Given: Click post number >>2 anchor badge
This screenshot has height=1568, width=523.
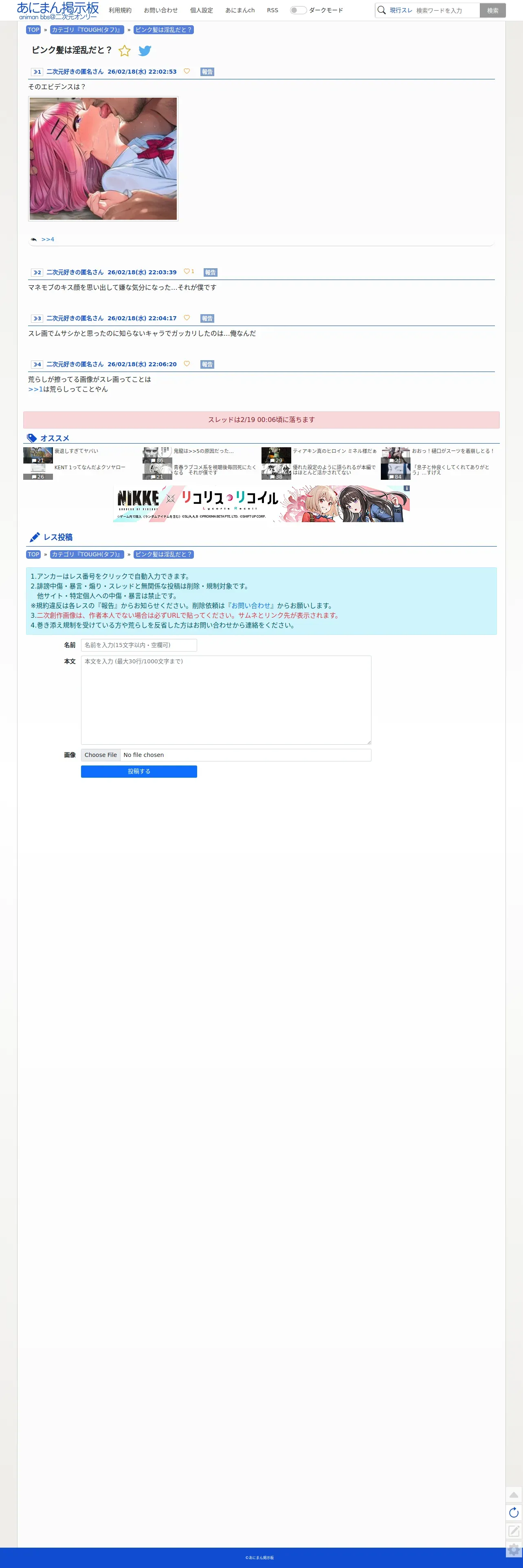Looking at the screenshot, I should click(x=37, y=272).
